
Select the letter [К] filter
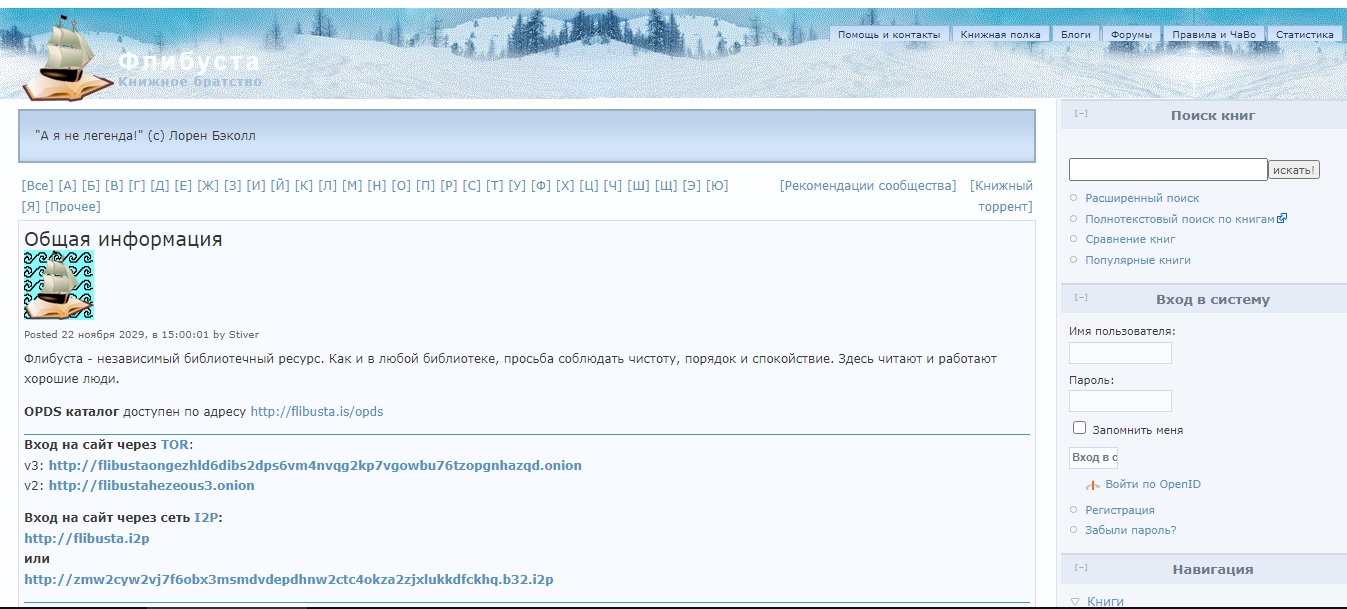(x=304, y=186)
